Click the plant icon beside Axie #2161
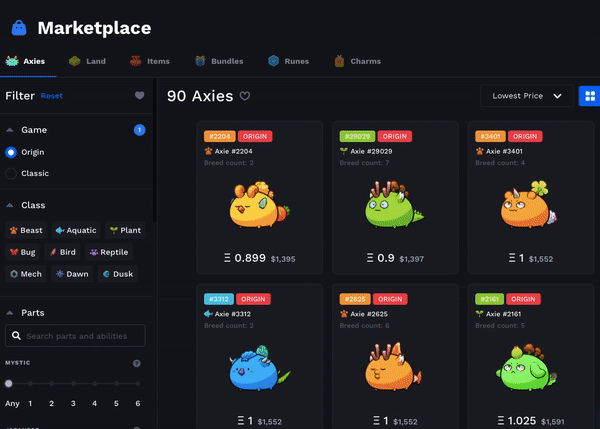This screenshot has height=429, width=600. (x=479, y=314)
